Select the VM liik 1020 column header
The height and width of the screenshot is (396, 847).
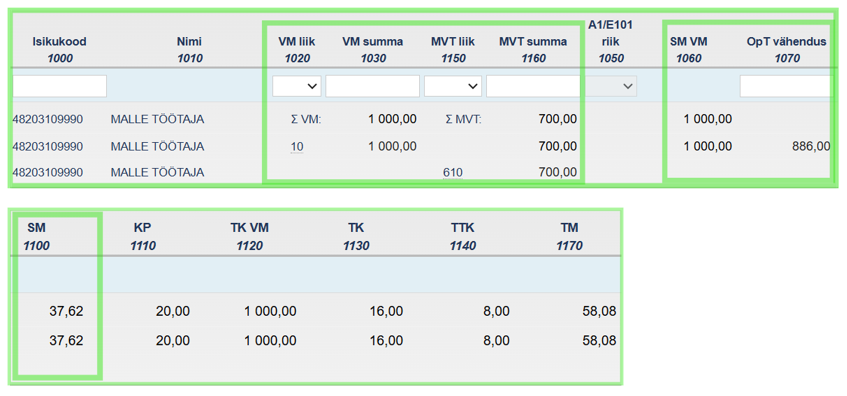(297, 50)
